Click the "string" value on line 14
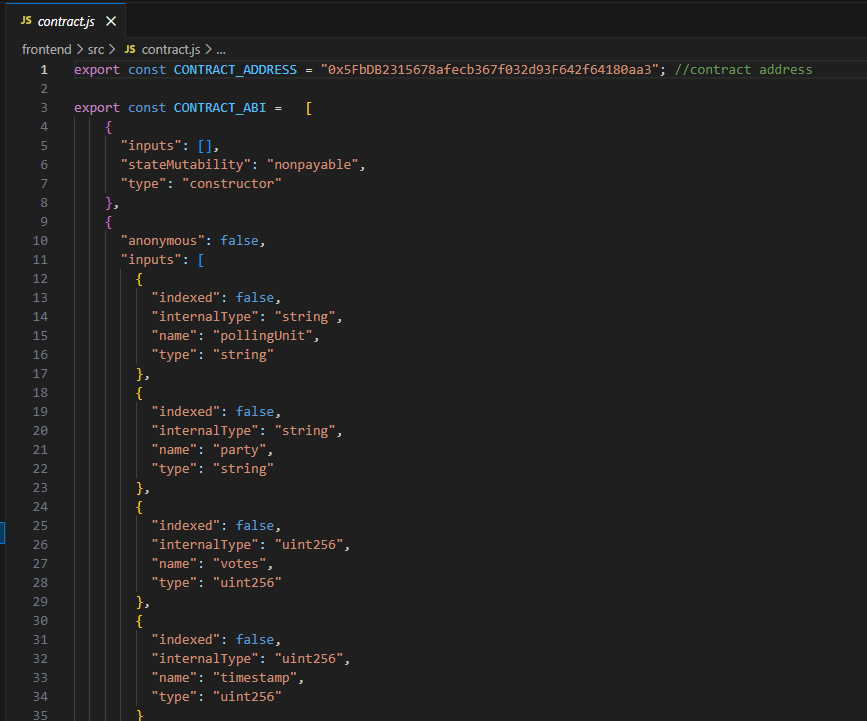The image size is (867, 721). pos(305,317)
